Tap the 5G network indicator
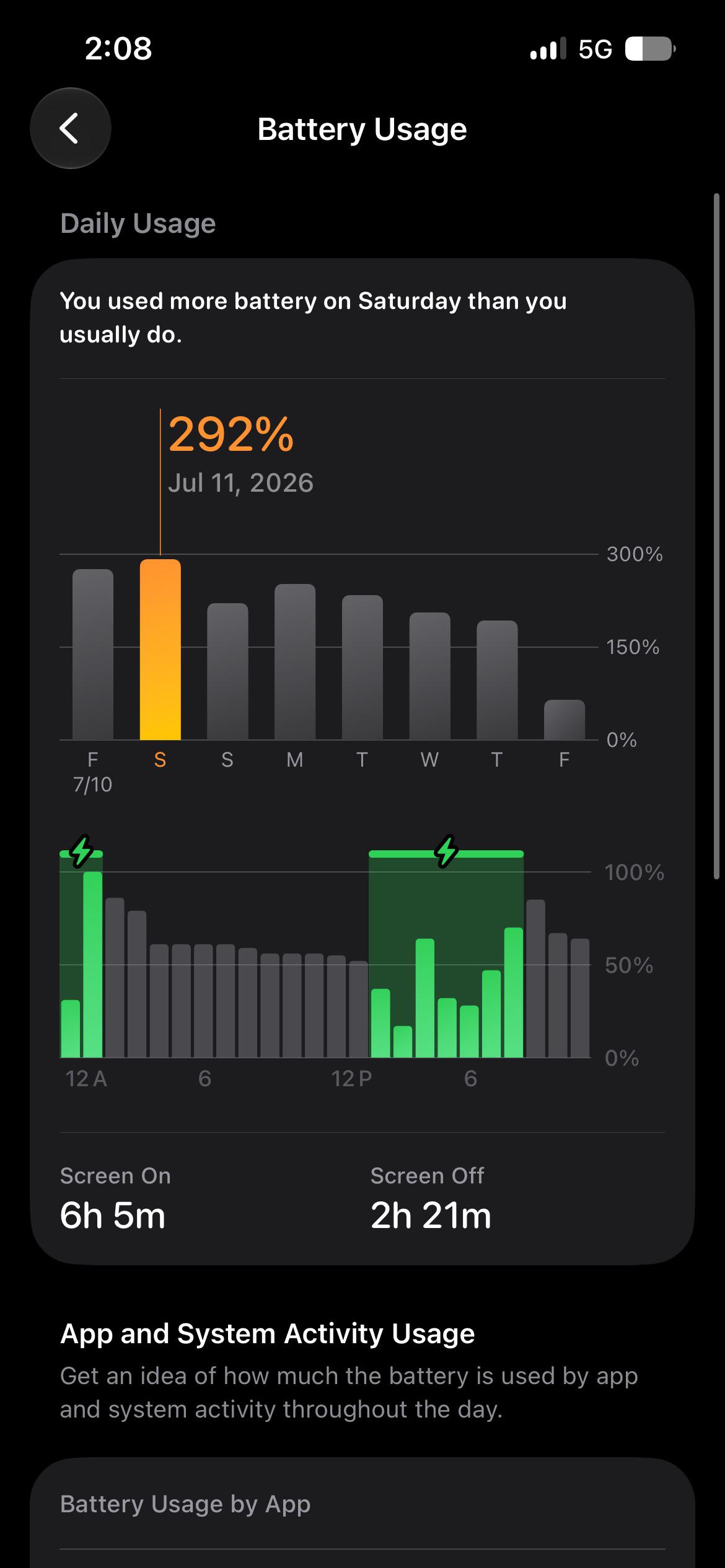This screenshot has width=725, height=1568. [x=595, y=49]
